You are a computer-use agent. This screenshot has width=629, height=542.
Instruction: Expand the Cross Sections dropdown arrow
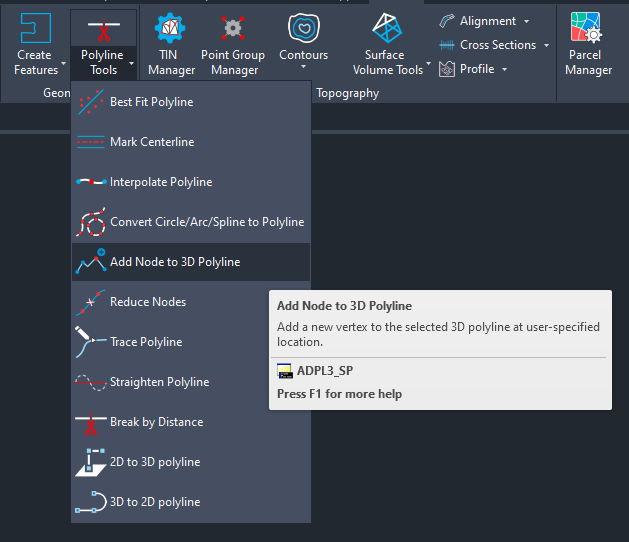(x=546, y=45)
